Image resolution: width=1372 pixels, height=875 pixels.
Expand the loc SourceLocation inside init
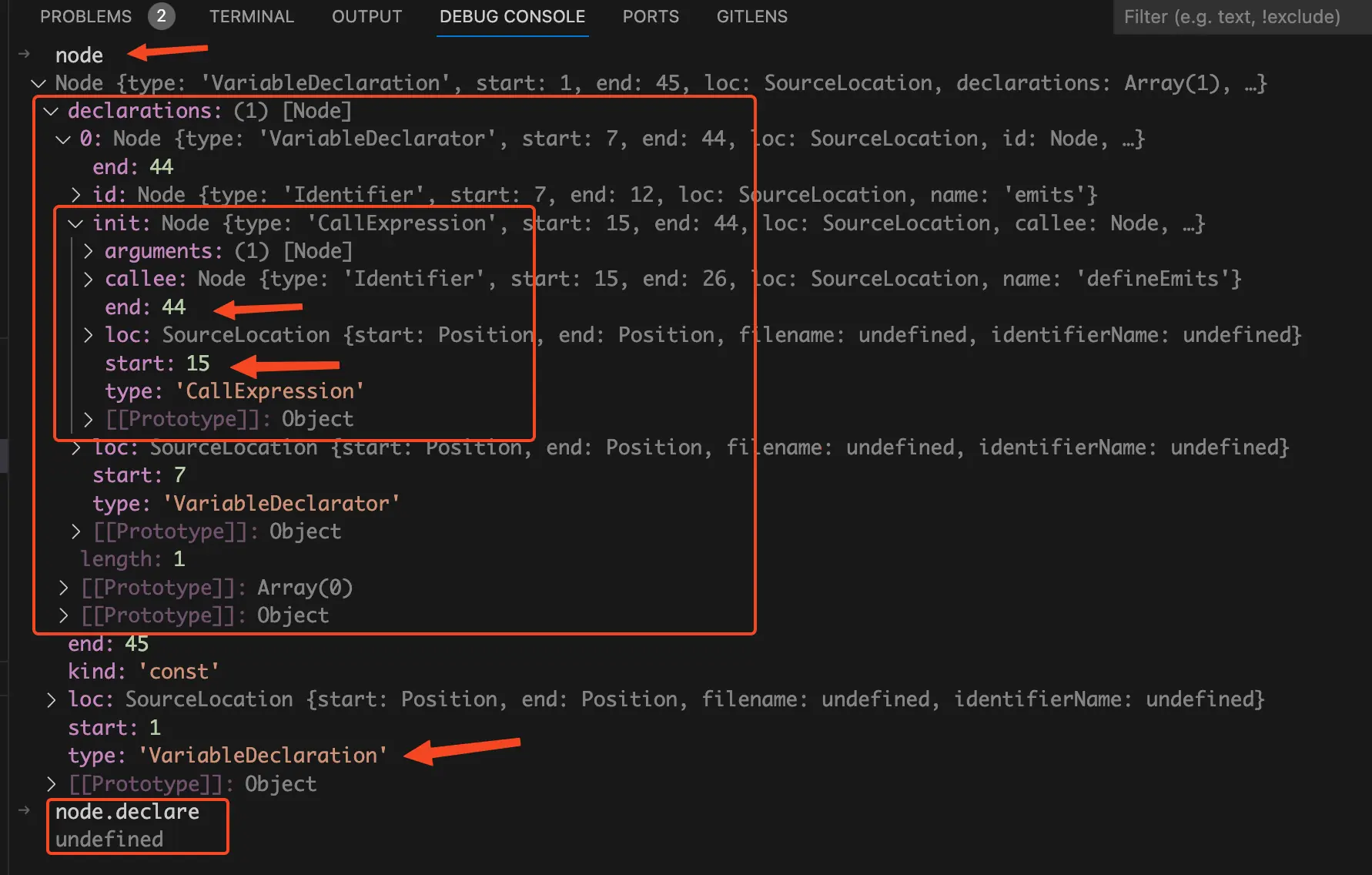tap(87, 334)
